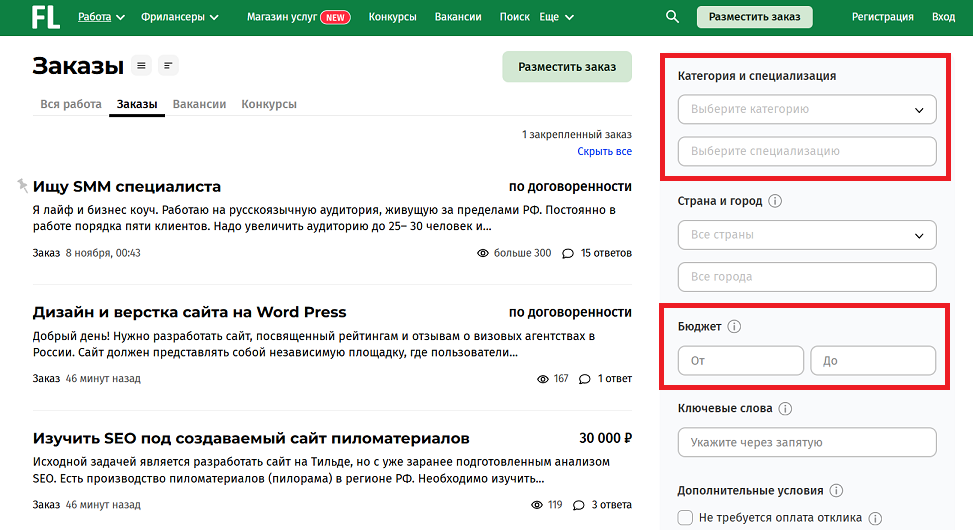The image size is (973, 530).
Task: Enable Не требуется оплата отклика checkbox
Action: pos(685,518)
